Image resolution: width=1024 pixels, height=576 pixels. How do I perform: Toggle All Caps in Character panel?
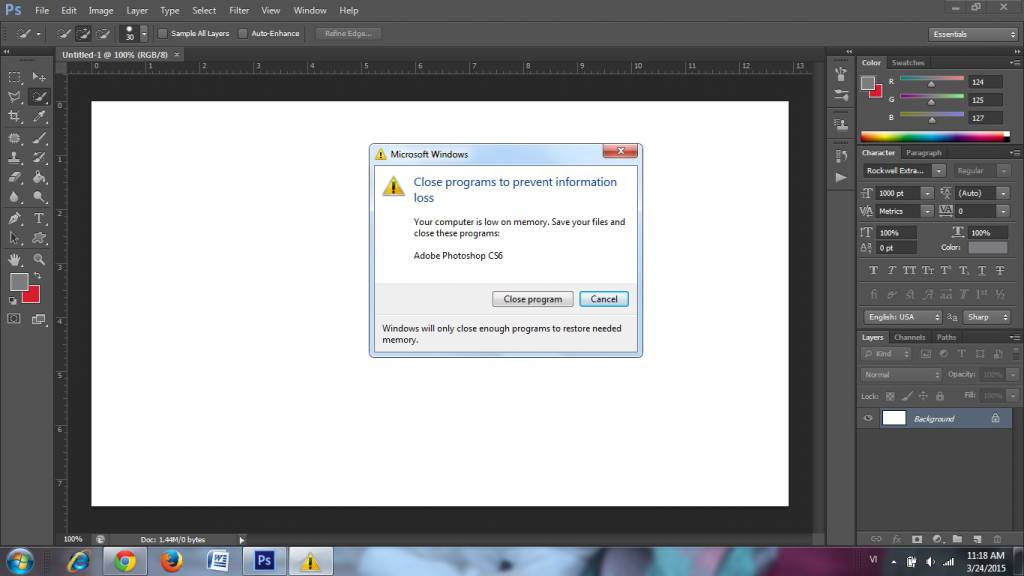(x=909, y=270)
